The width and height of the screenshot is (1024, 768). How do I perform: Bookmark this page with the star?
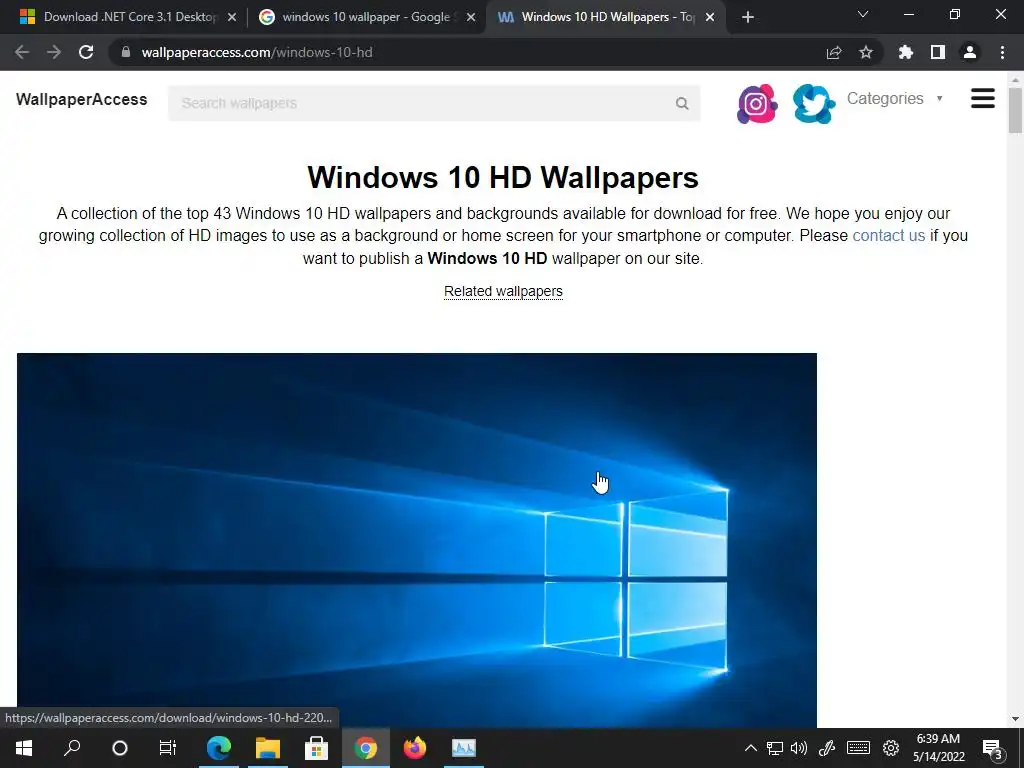[x=866, y=52]
